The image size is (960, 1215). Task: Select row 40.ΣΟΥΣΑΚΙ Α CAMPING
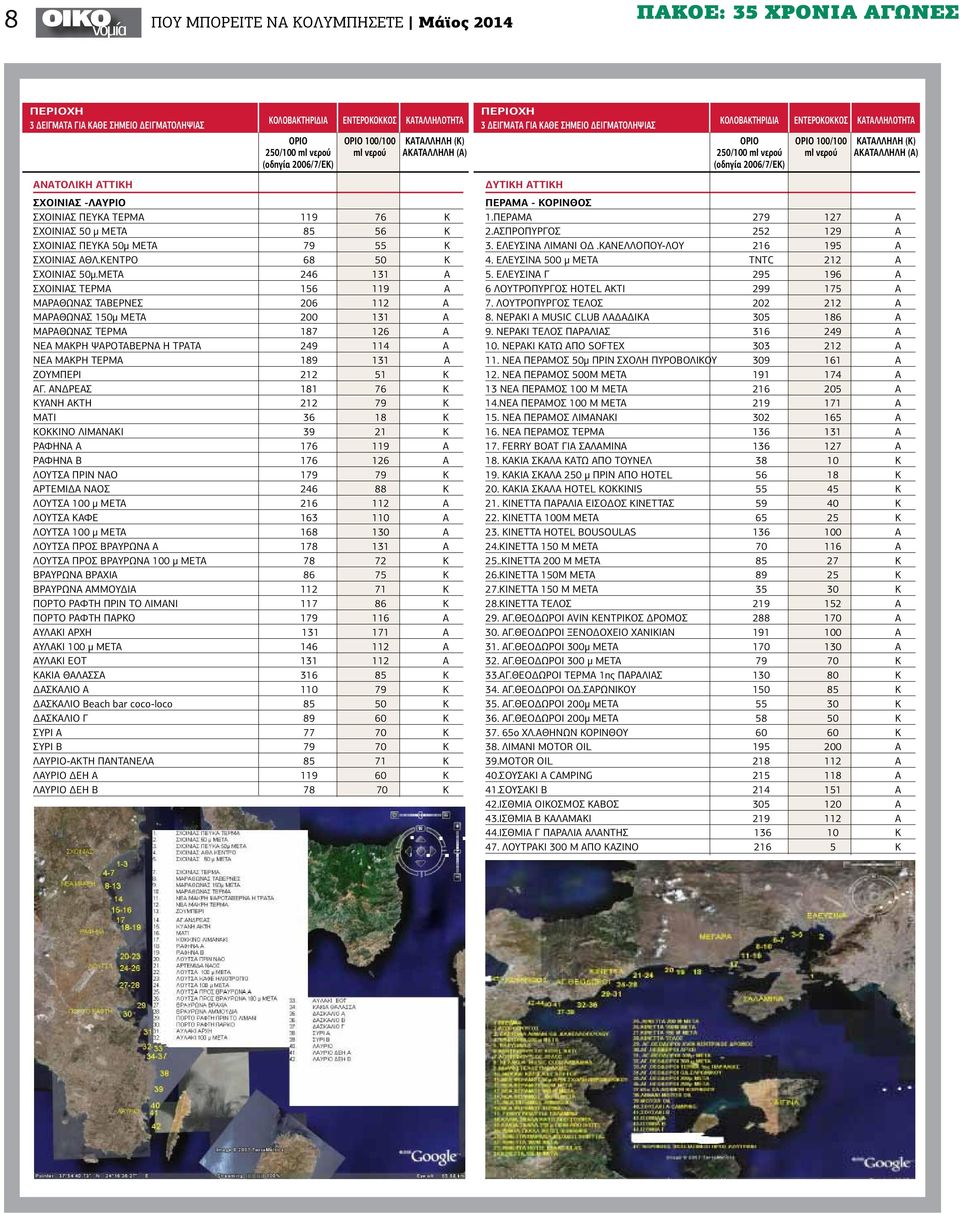(698, 775)
